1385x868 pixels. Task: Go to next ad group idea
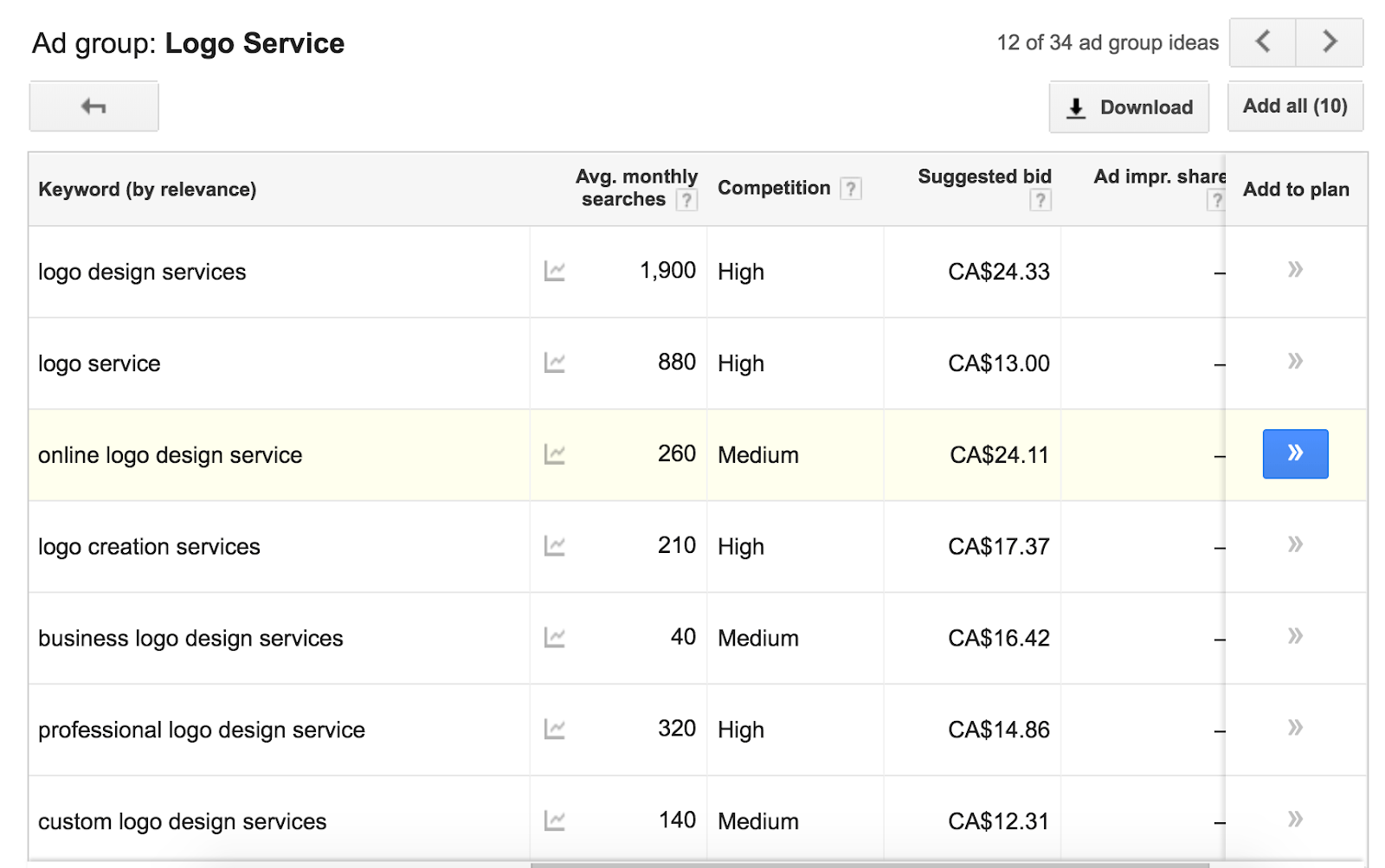tap(1330, 42)
